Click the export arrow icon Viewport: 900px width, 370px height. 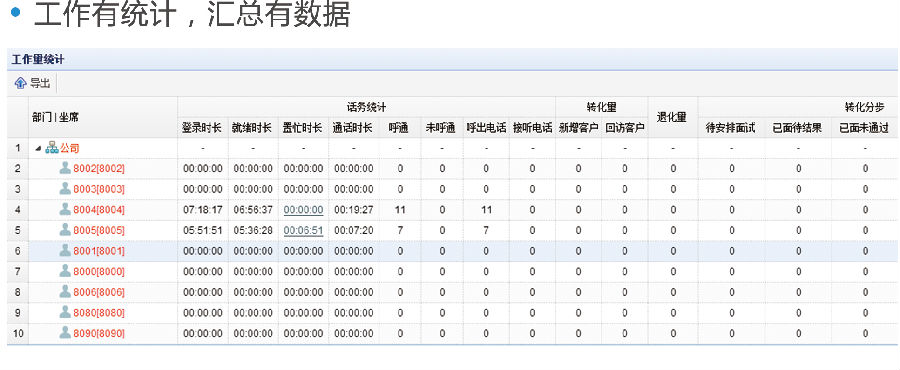click(20, 84)
